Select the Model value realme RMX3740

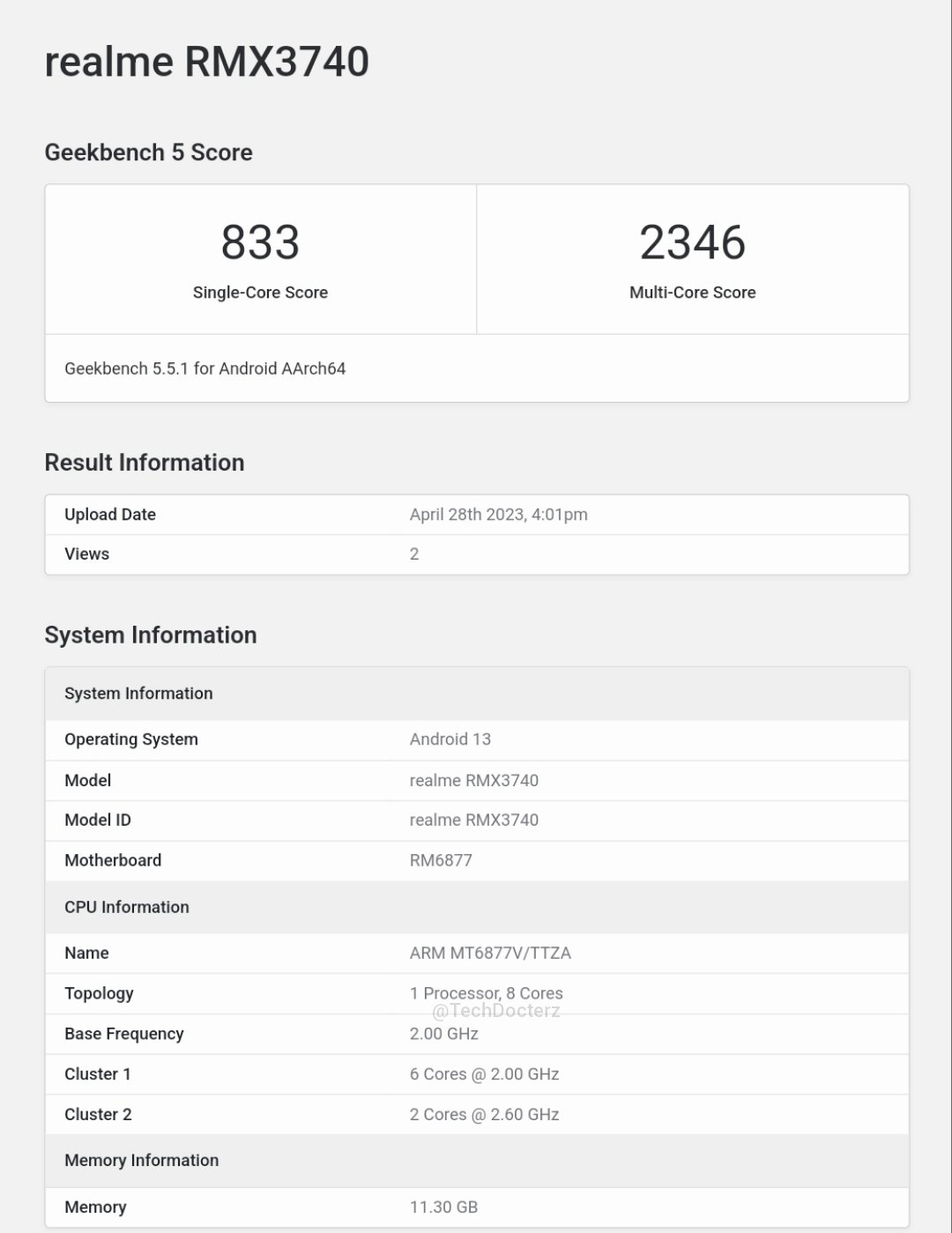(473, 780)
